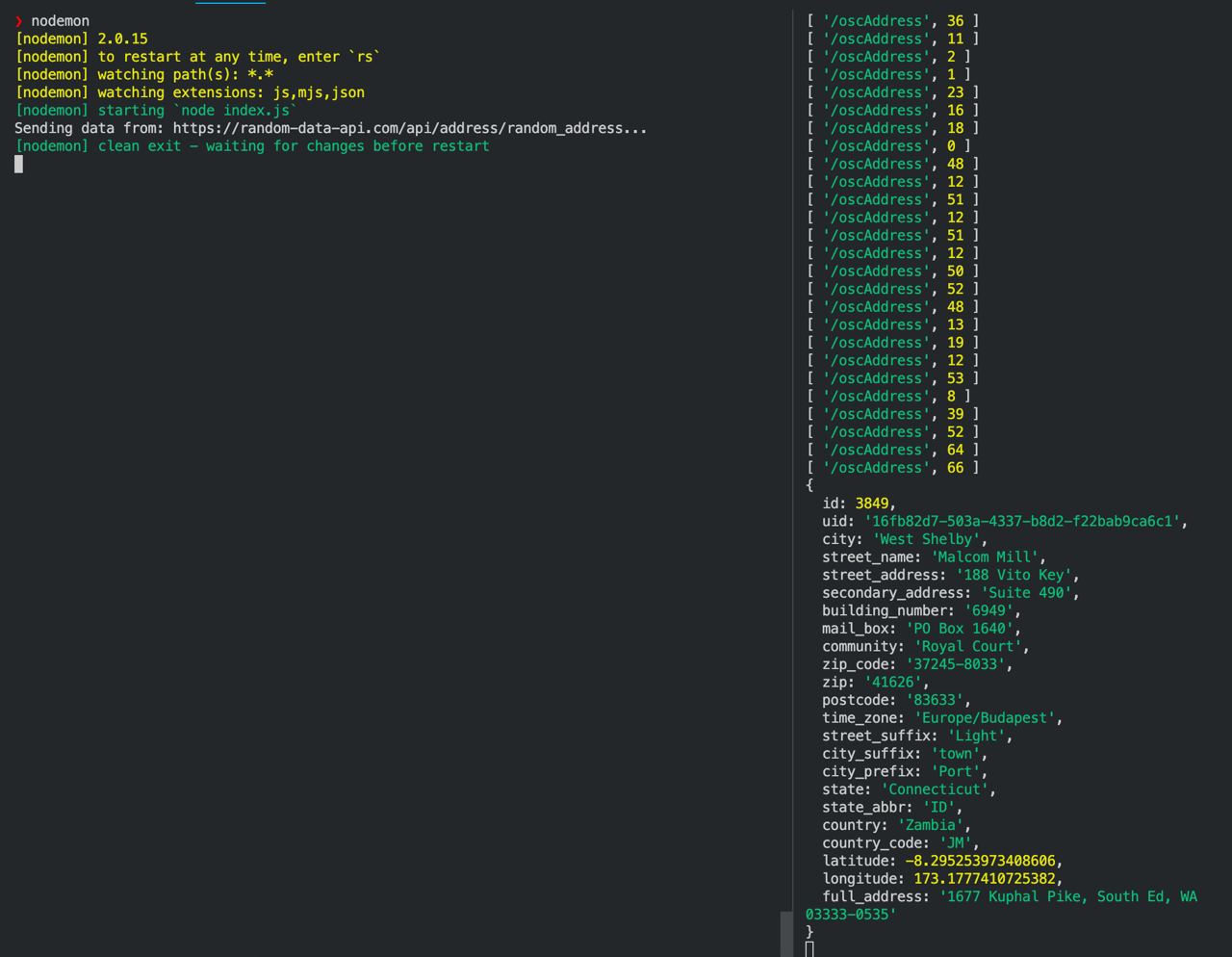Click the 'watching extensions: js,mjs,json' line
1232x957 pixels.
[x=190, y=92]
